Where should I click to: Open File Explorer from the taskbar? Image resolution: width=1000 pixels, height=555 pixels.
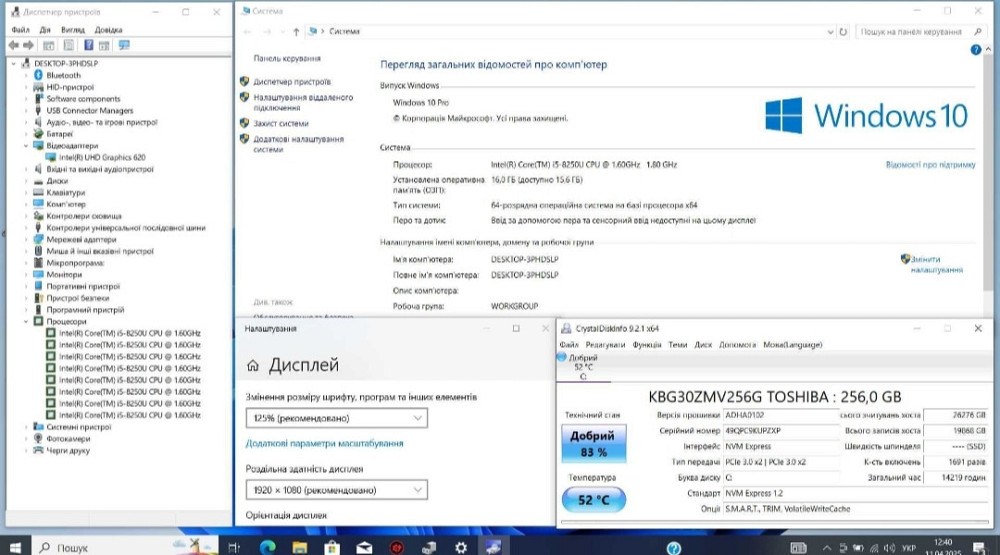pyautogui.click(x=299, y=547)
